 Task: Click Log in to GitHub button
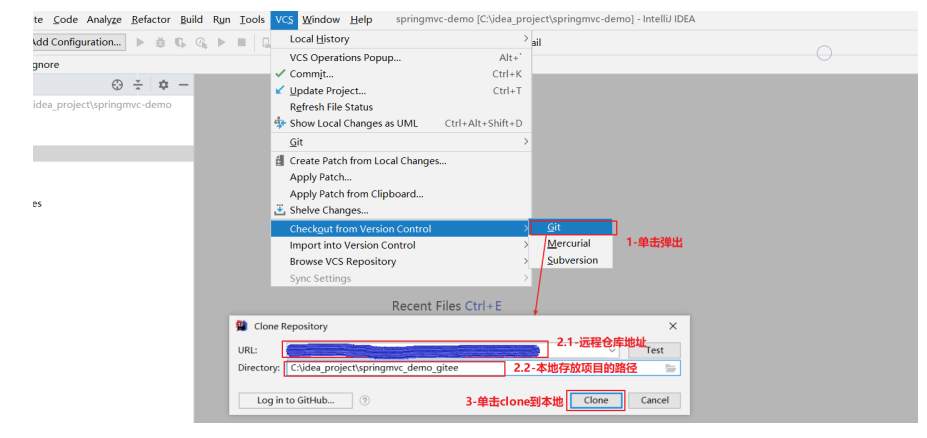pyautogui.click(x=296, y=400)
